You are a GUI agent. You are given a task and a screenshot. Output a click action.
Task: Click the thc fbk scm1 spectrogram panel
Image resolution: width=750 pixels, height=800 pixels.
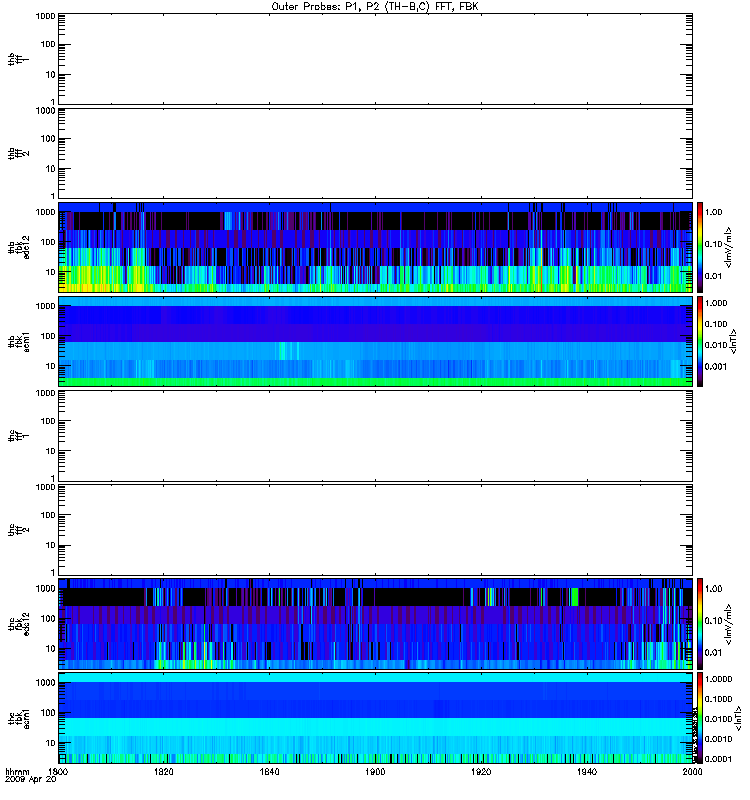pyautogui.click(x=375, y=718)
